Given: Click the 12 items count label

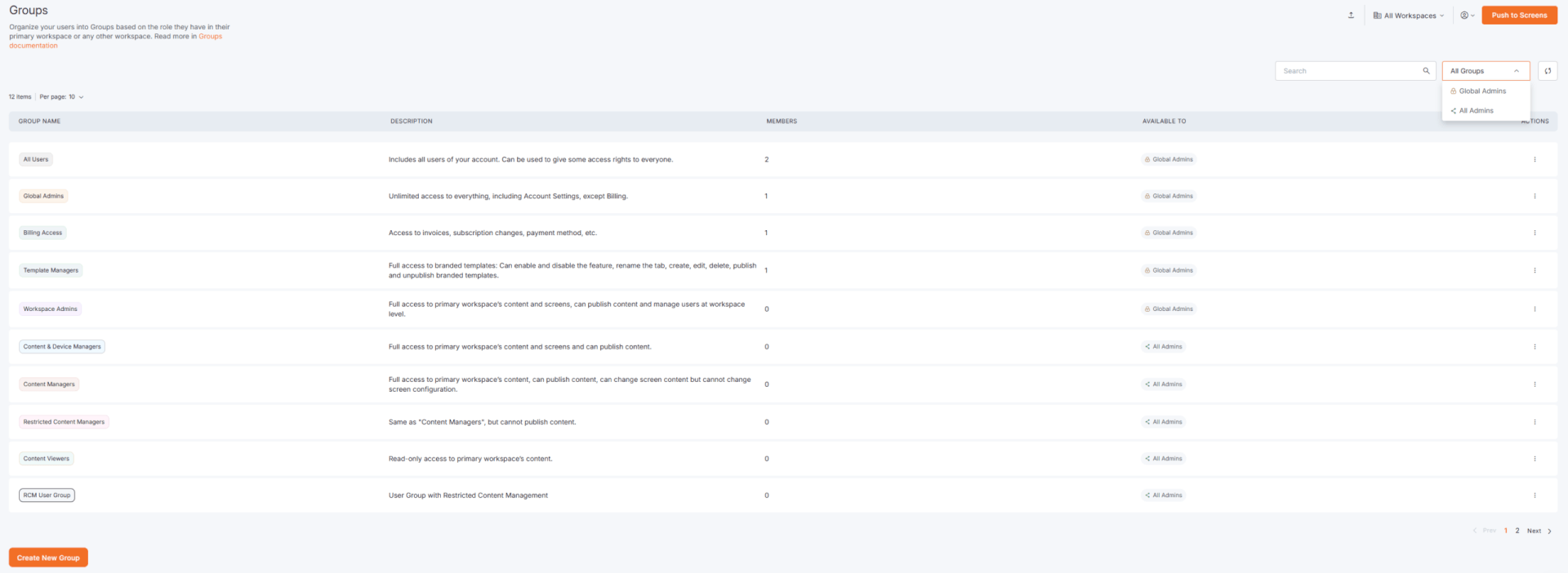Looking at the screenshot, I should [x=20, y=96].
